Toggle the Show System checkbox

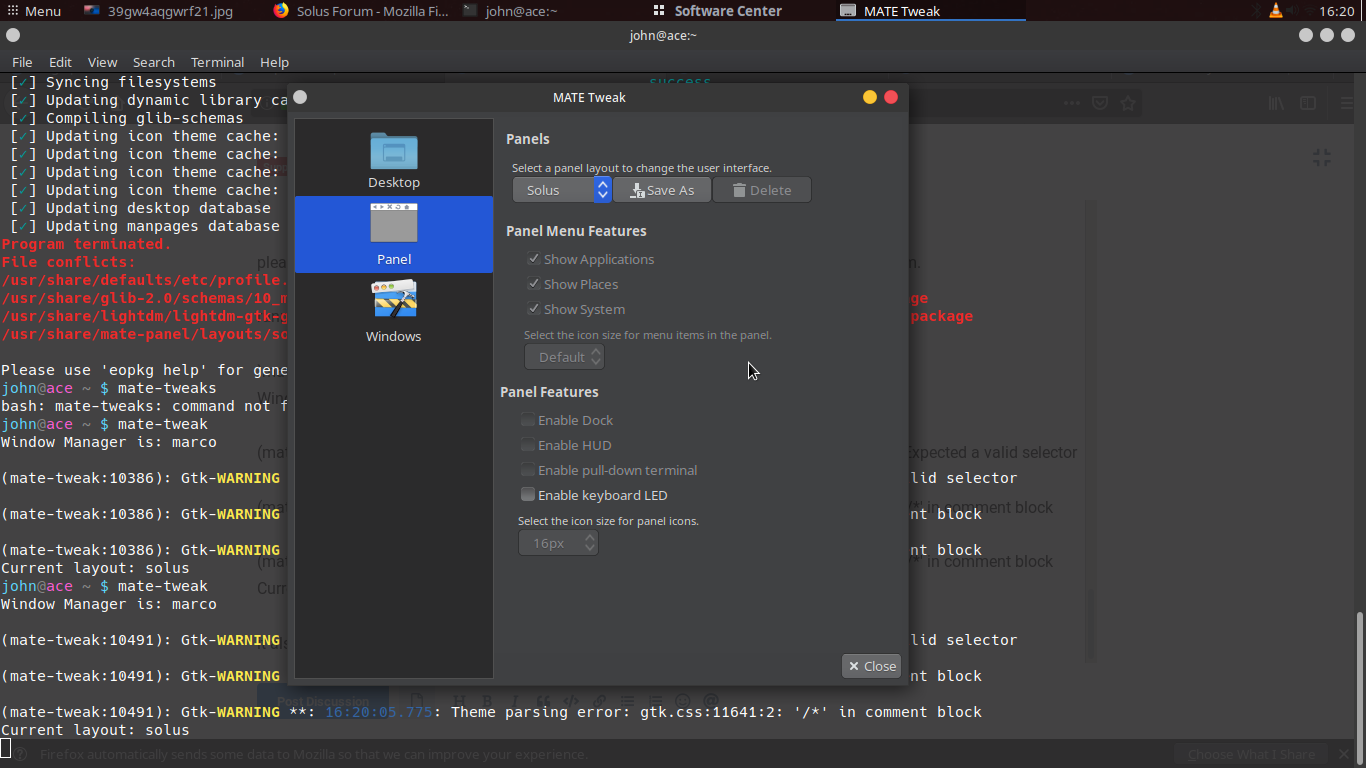pos(534,309)
